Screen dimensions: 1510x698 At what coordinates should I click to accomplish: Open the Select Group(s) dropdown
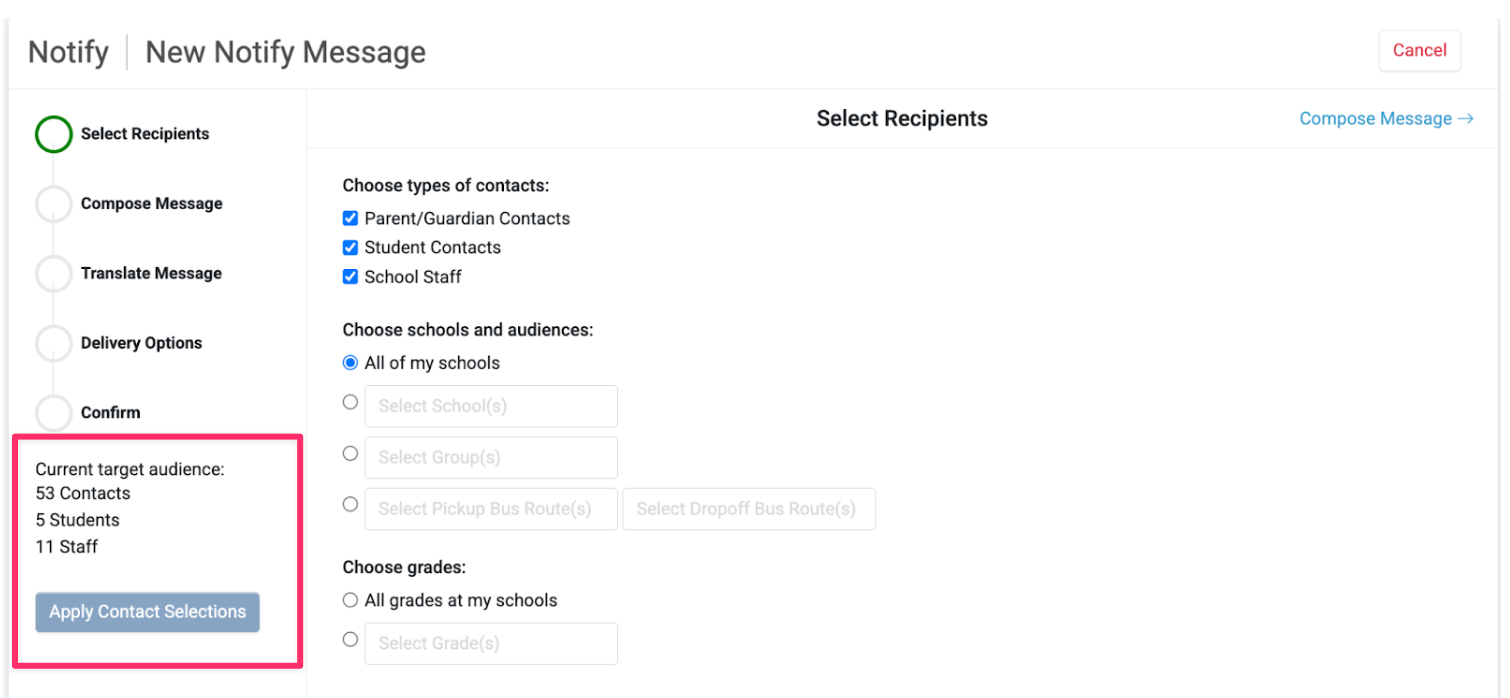tap(491, 457)
